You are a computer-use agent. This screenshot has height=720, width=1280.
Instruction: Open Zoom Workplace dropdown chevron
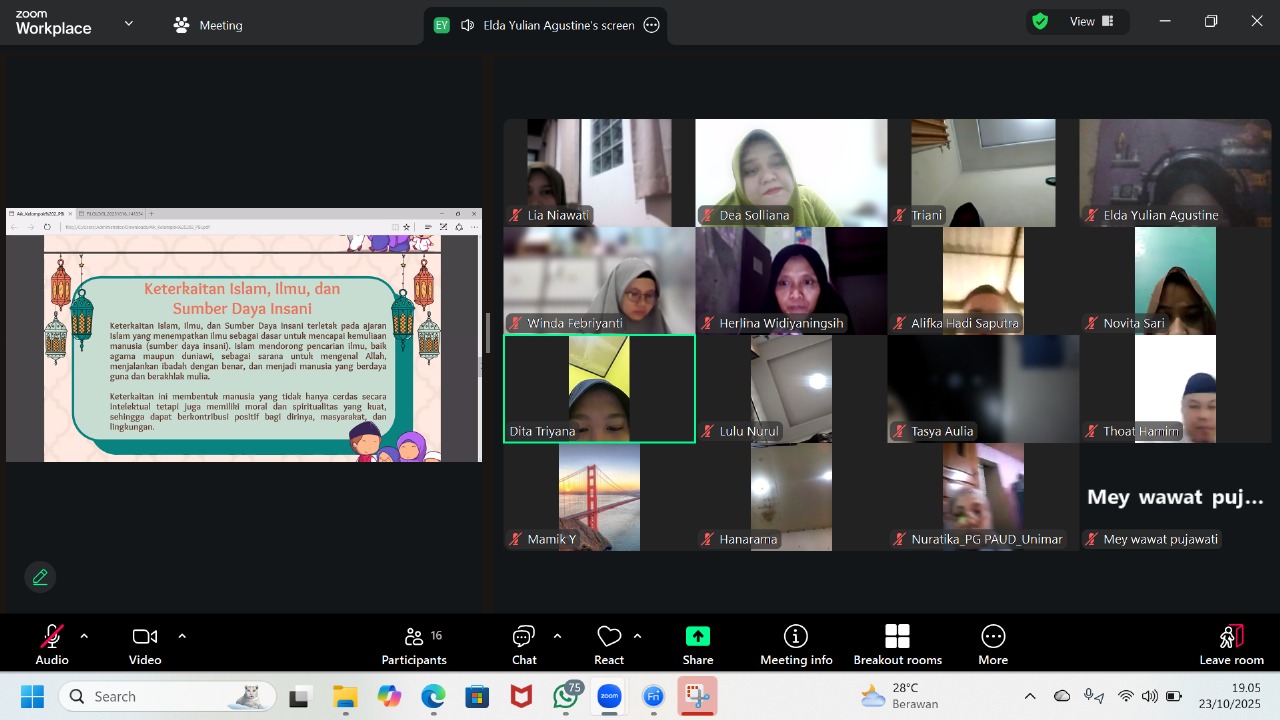coord(128,24)
